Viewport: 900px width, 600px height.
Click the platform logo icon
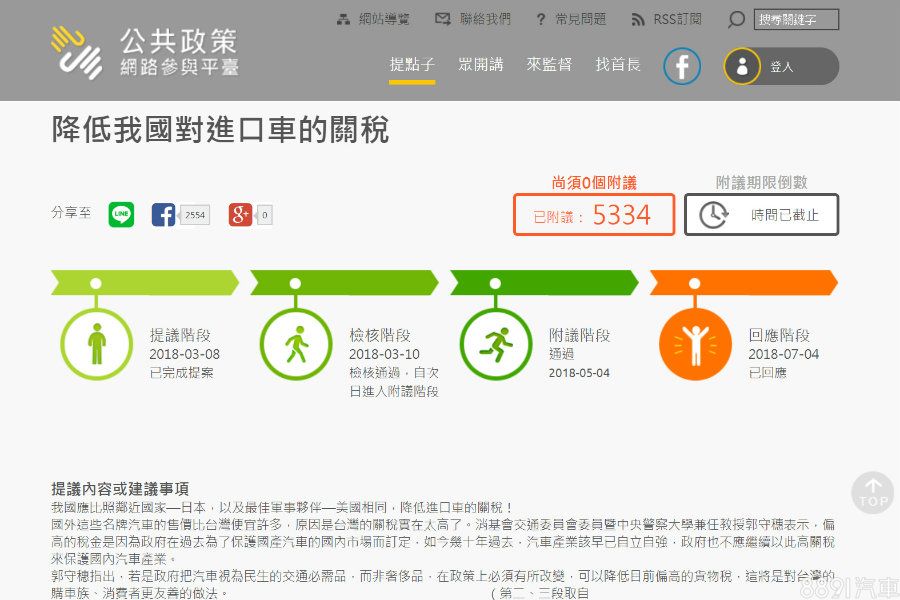(x=77, y=52)
